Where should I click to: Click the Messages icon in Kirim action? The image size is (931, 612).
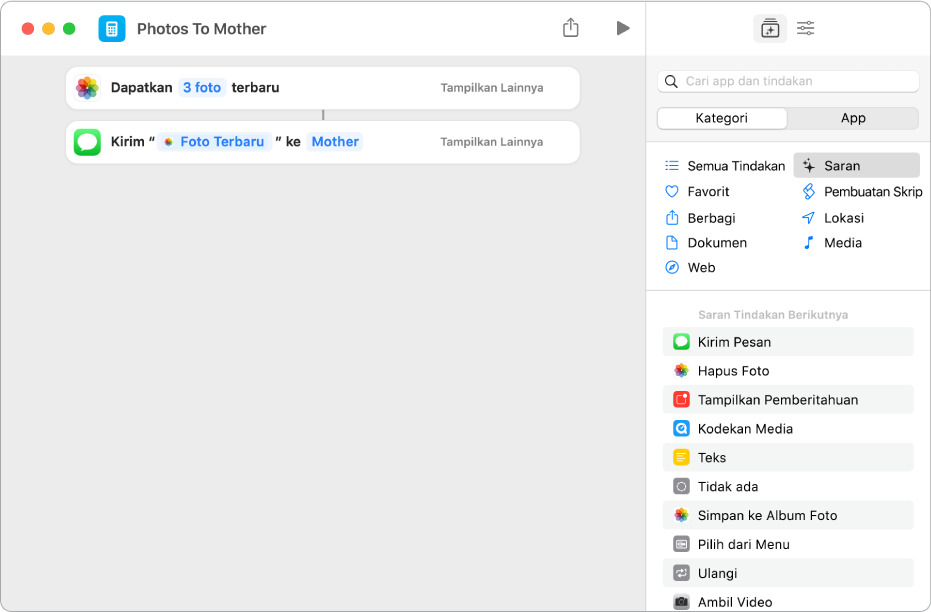coord(88,142)
